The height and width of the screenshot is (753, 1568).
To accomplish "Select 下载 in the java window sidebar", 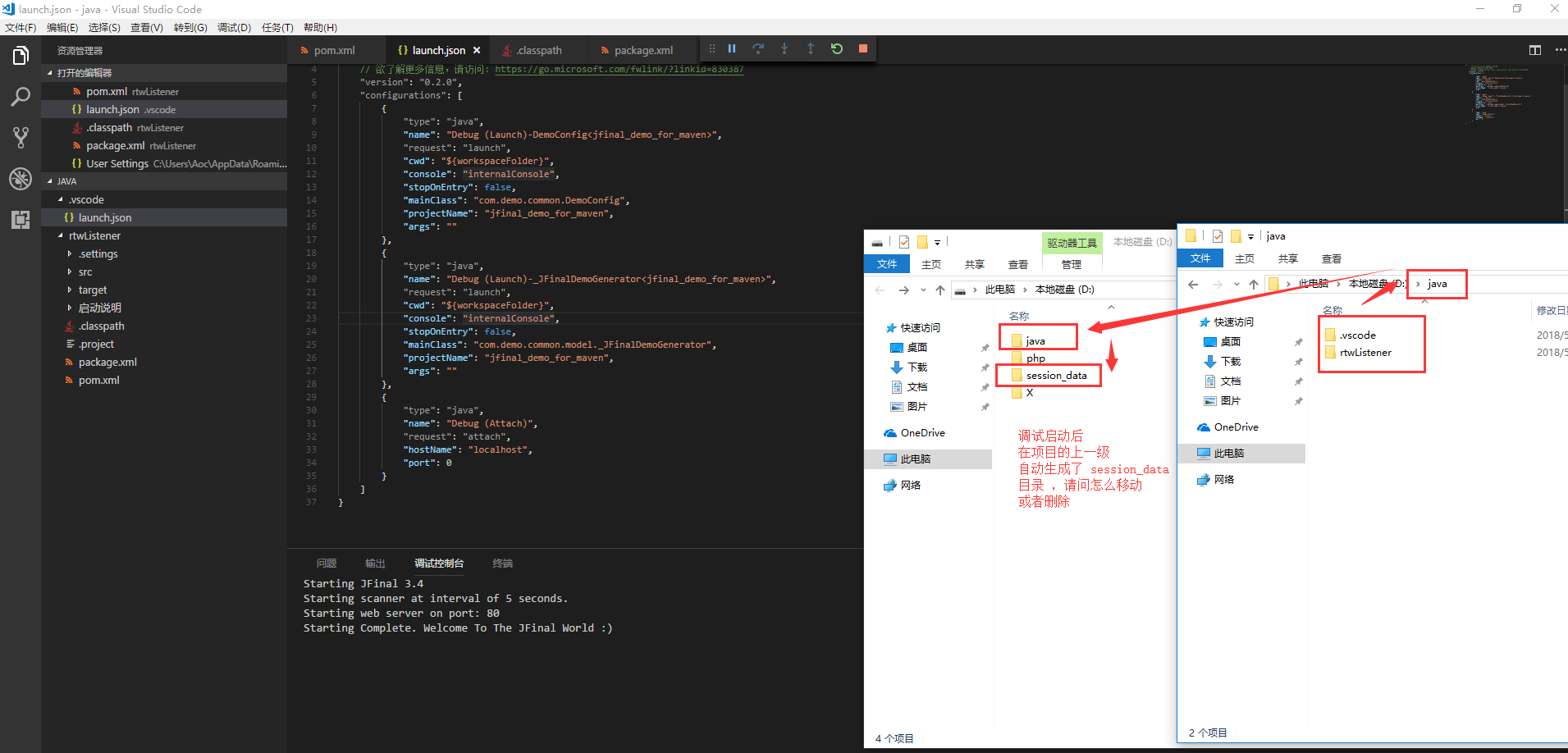I will 1230,362.
